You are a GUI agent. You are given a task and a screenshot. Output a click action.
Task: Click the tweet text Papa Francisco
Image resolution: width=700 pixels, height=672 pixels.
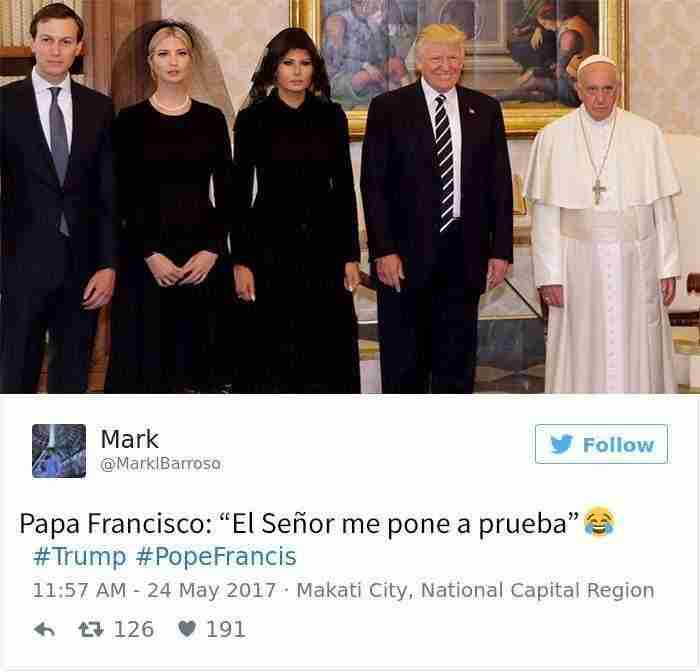[x=112, y=523]
